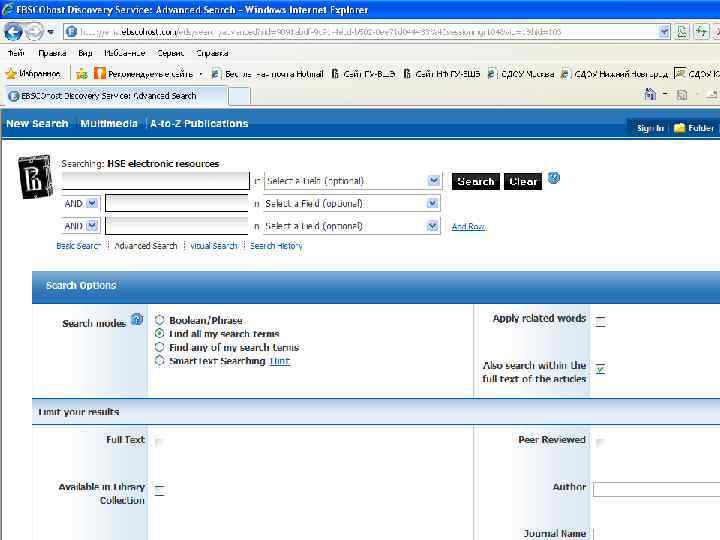Open the Hotmail favorites bar link
720x540 pixels.
pyautogui.click(x=267, y=73)
